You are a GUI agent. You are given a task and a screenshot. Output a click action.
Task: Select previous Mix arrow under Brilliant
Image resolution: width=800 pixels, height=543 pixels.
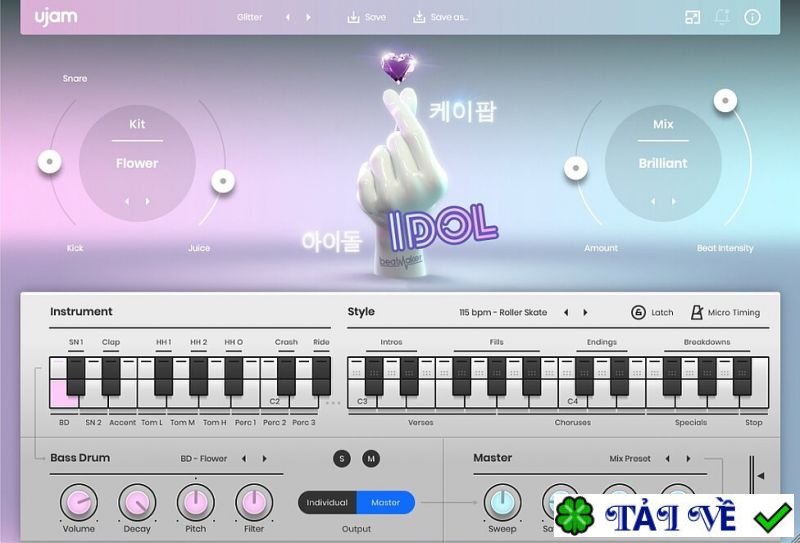pyautogui.click(x=653, y=202)
